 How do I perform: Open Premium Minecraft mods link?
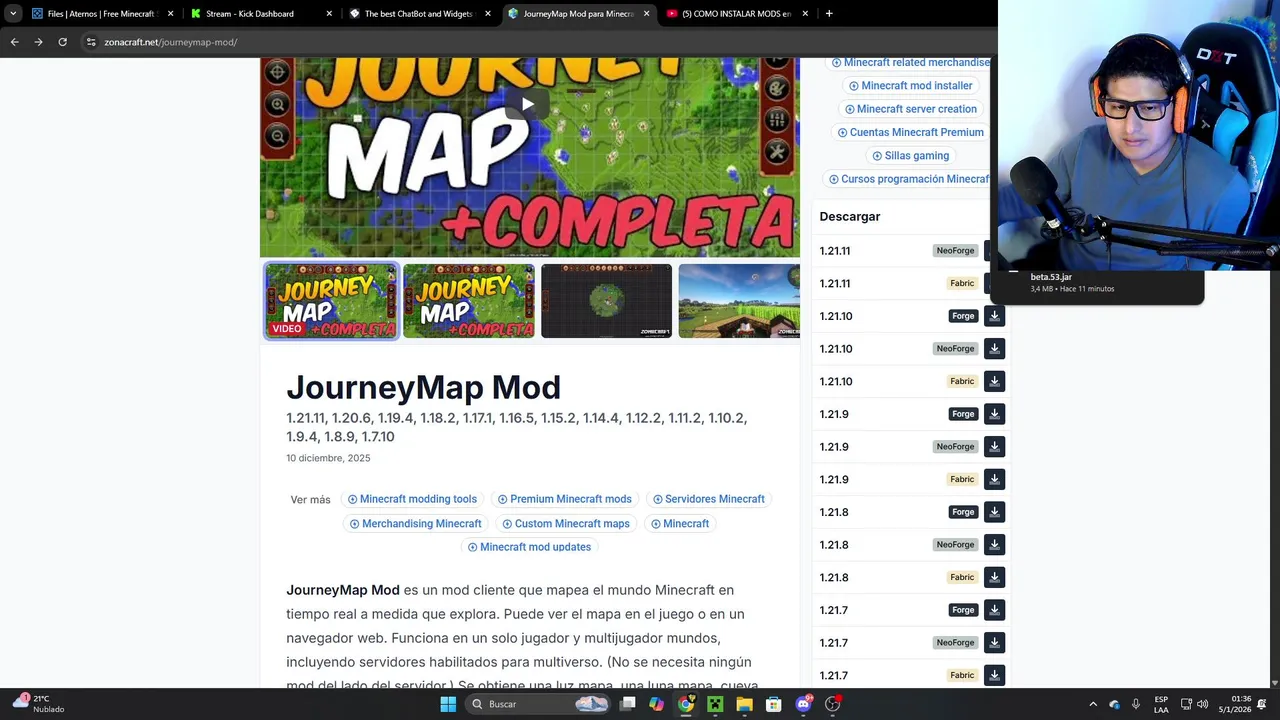(565, 499)
